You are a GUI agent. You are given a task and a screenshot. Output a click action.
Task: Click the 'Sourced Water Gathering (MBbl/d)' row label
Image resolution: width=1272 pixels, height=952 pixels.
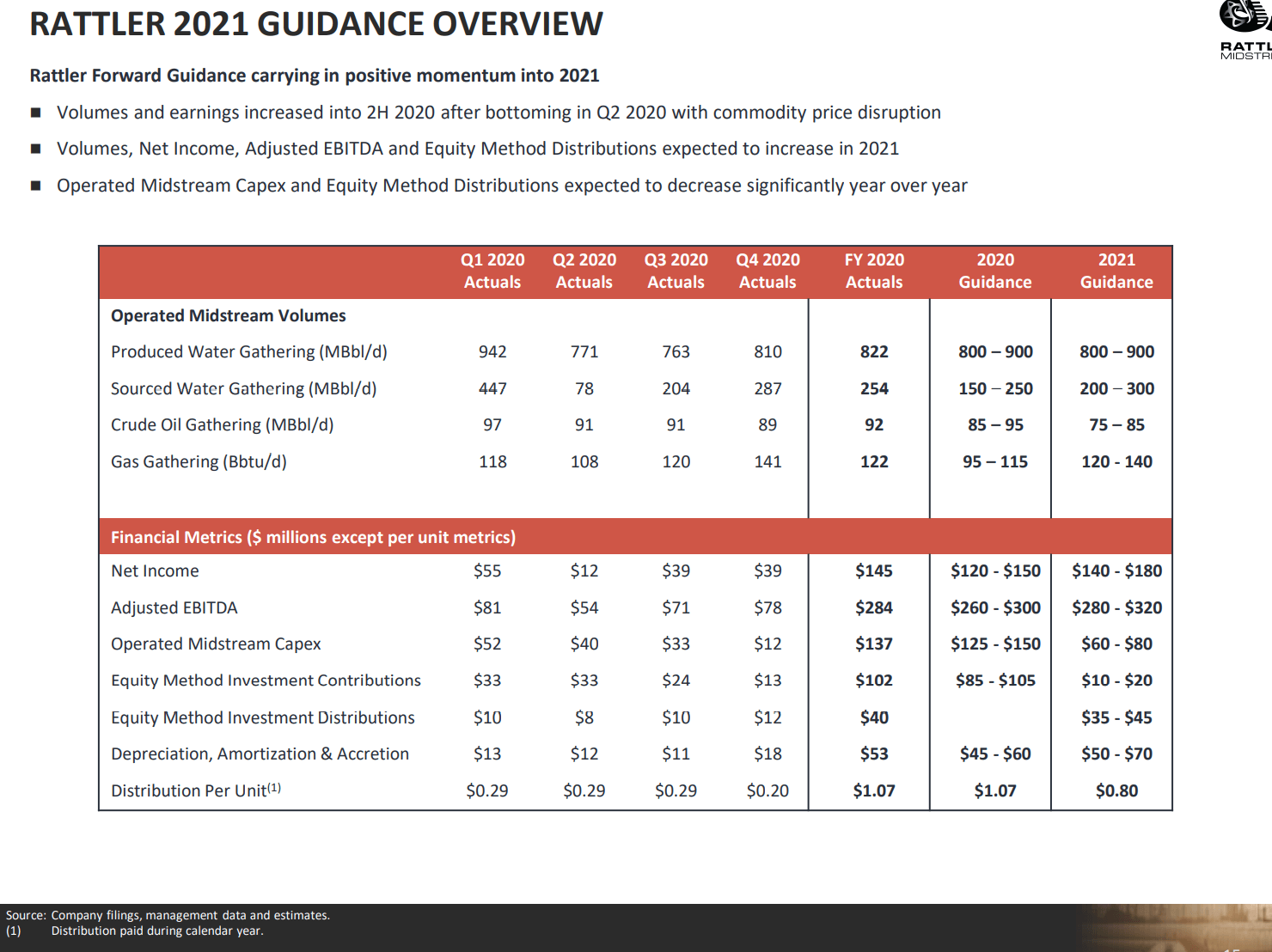pos(244,389)
